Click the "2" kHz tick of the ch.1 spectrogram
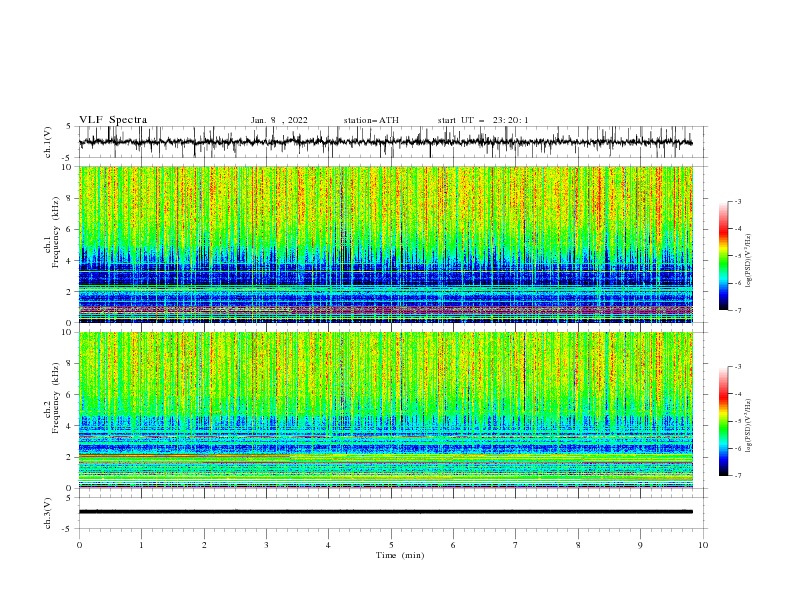The image size is (792, 612). pos(69,291)
